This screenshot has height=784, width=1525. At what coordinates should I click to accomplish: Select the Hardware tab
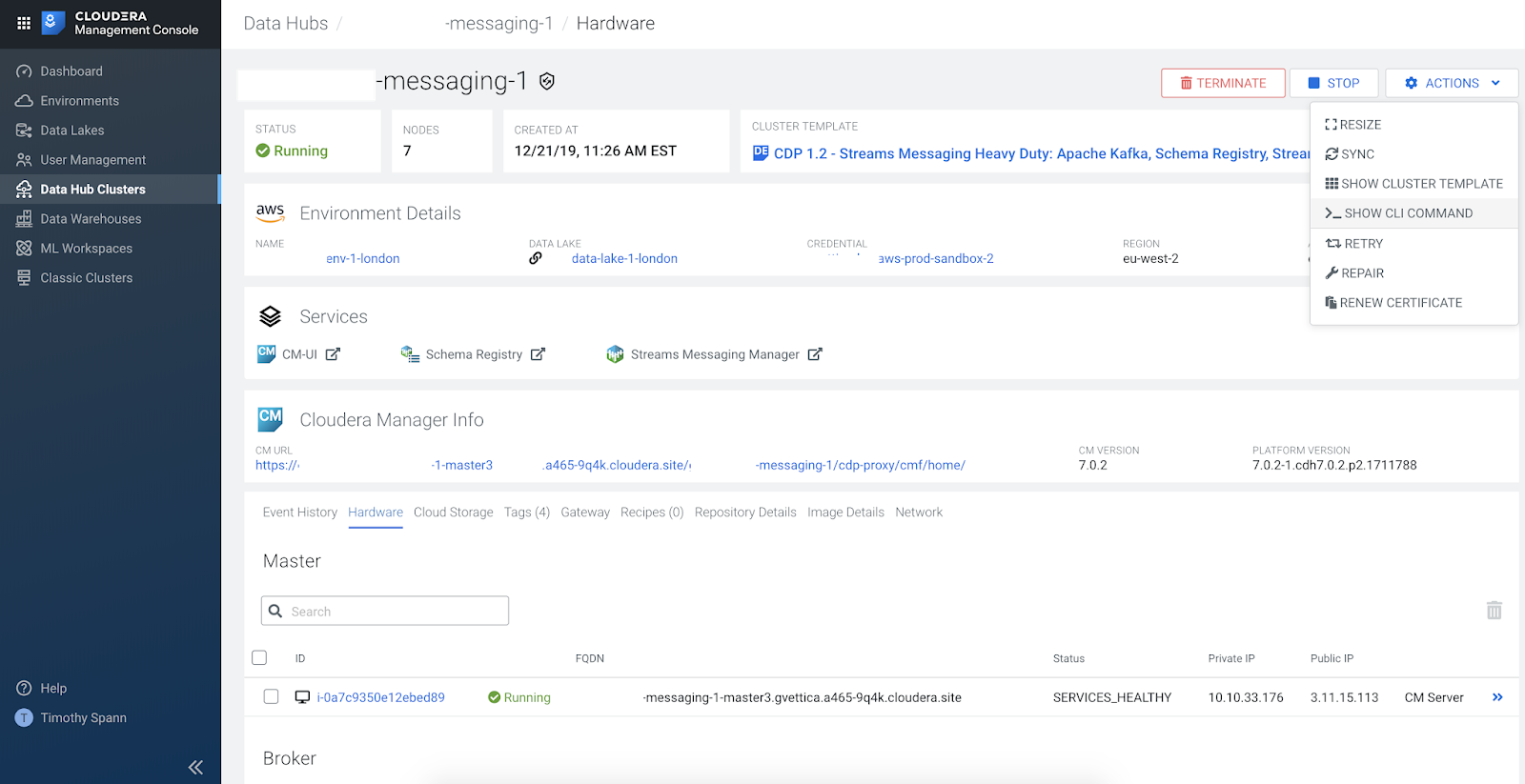tap(376, 513)
